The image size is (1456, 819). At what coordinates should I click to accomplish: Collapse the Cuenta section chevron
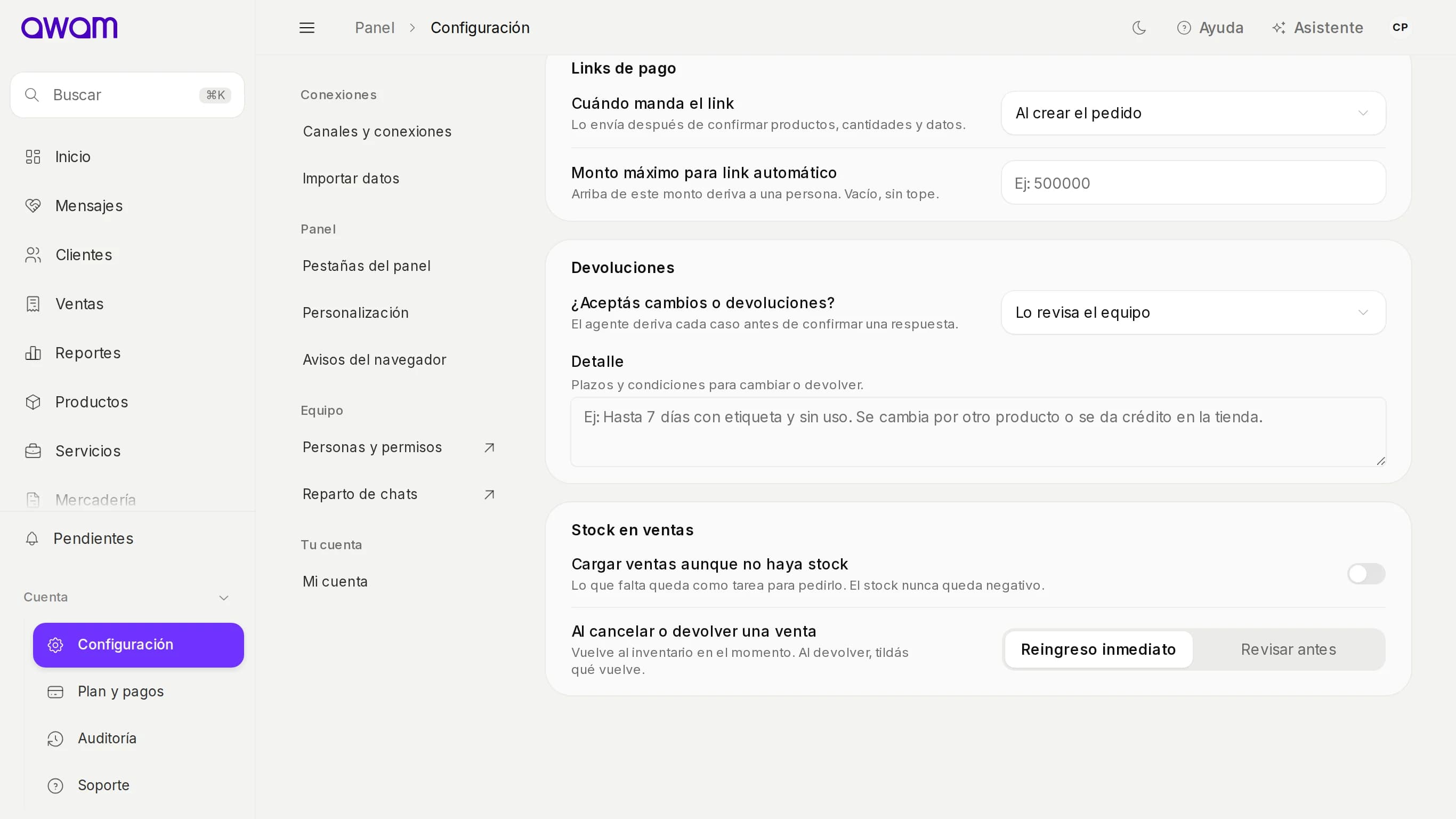(224, 598)
